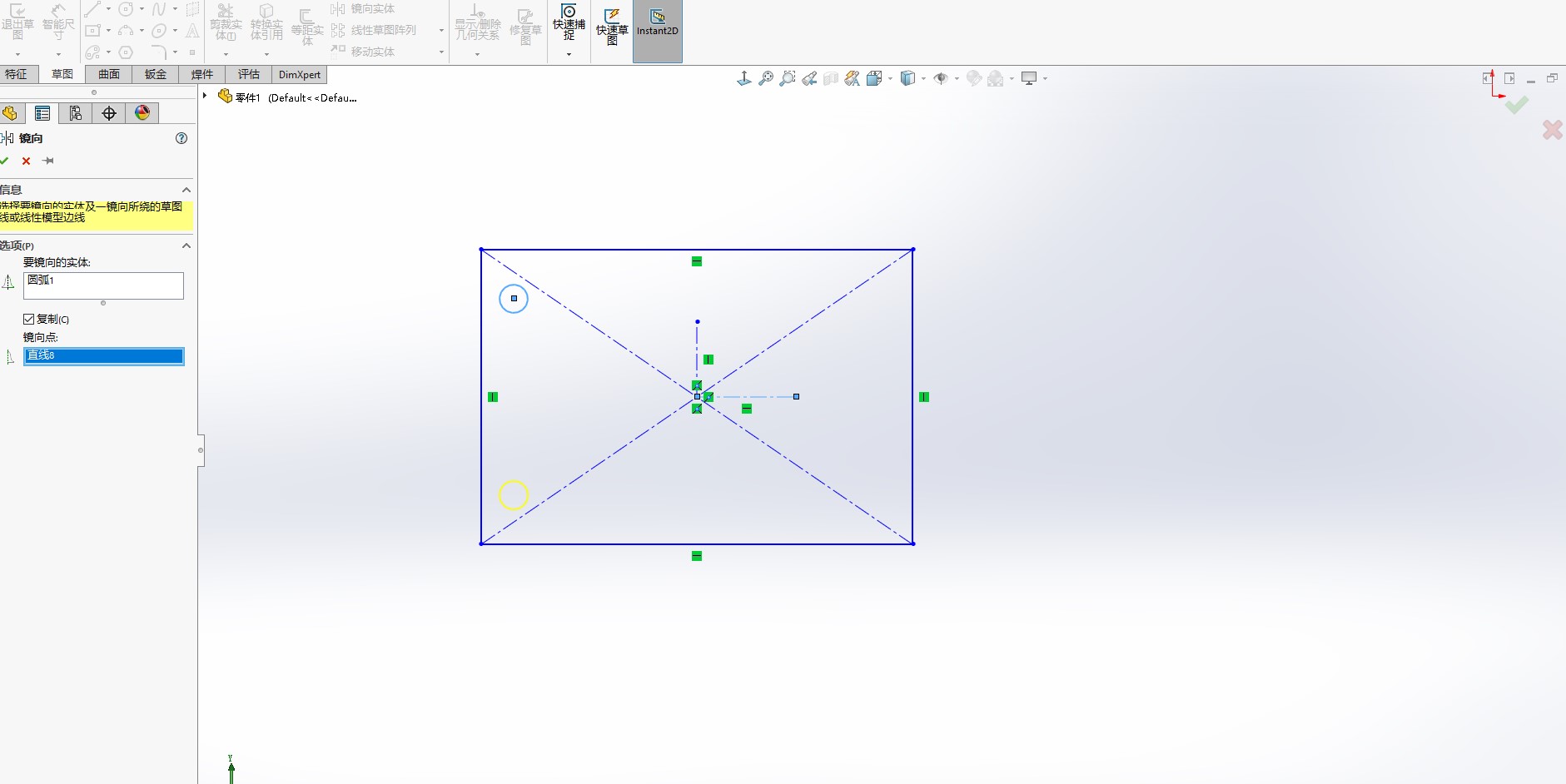This screenshot has height=784, width=1566.
Task: Toggle the Rapid Sketch (快速草图) button
Action: (612, 27)
